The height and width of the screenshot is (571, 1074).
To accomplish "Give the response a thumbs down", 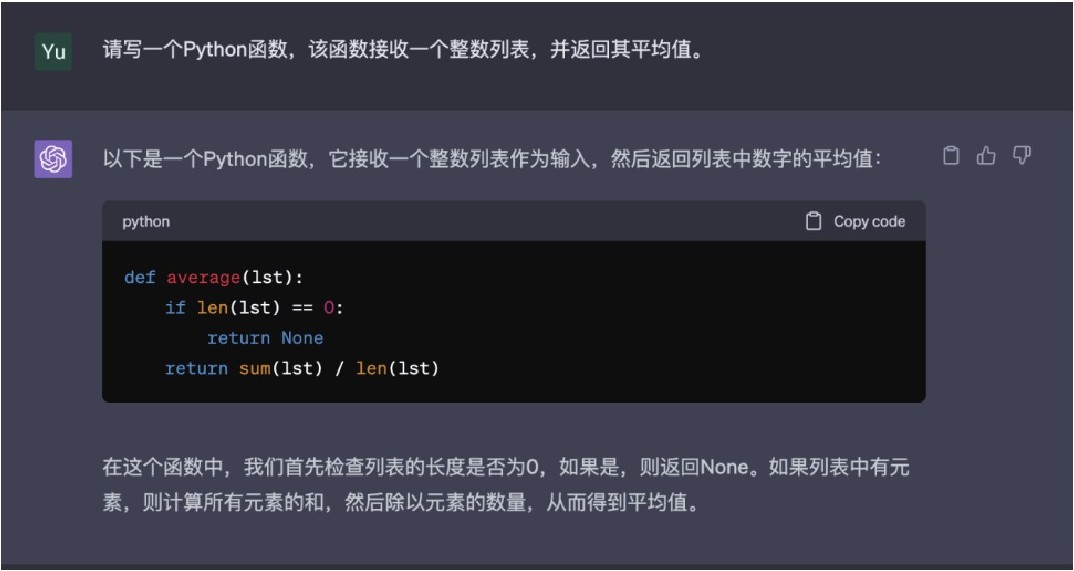I will tap(1021, 156).
